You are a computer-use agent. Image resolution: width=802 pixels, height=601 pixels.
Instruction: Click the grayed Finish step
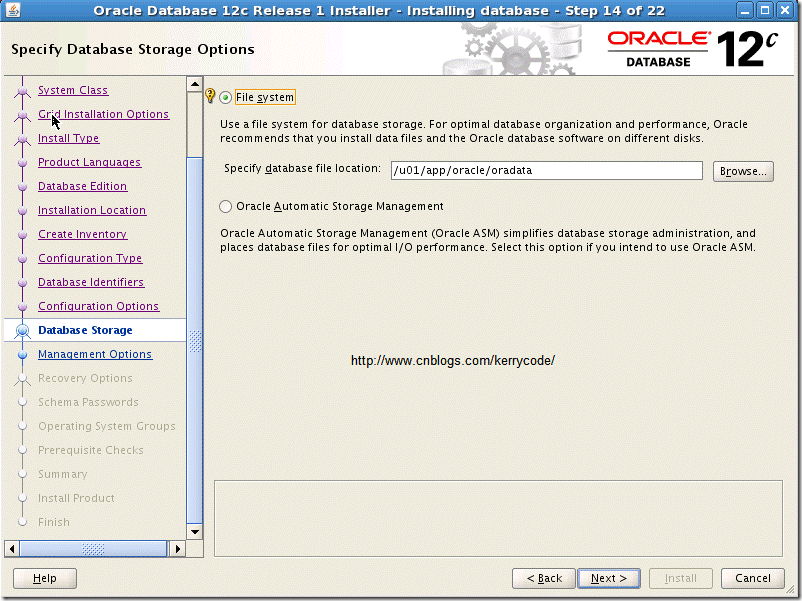pos(54,523)
